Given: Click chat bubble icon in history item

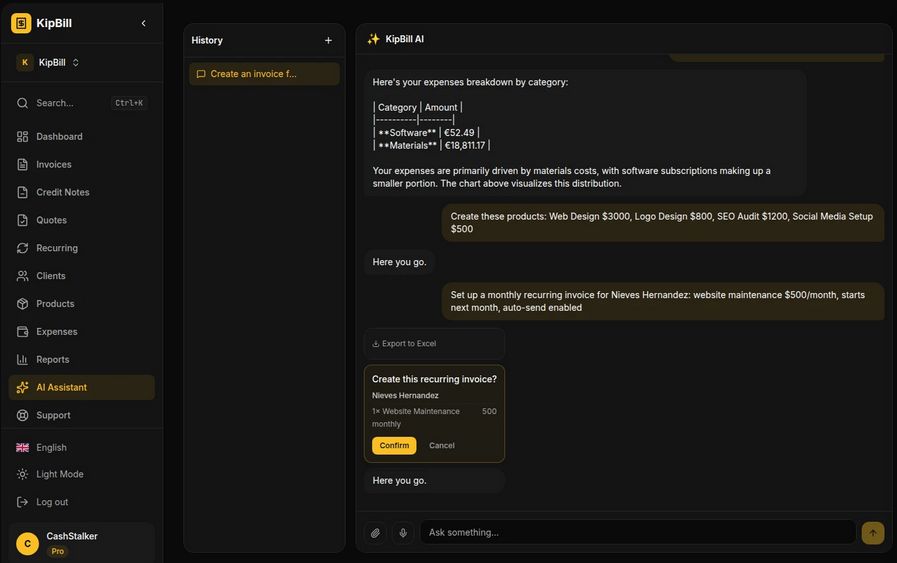Looking at the screenshot, I should pyautogui.click(x=201, y=74).
